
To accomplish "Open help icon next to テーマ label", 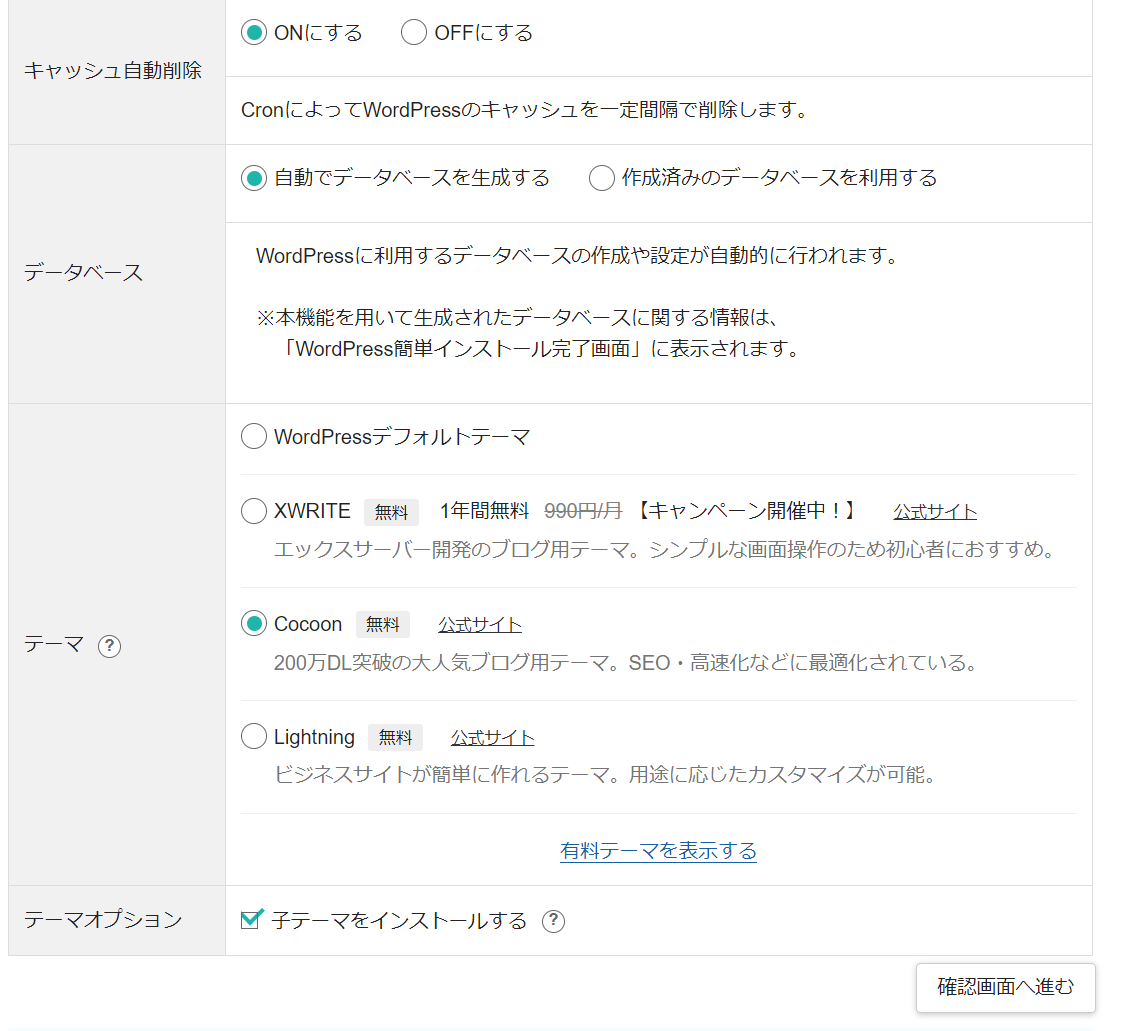I will pyautogui.click(x=109, y=646).
